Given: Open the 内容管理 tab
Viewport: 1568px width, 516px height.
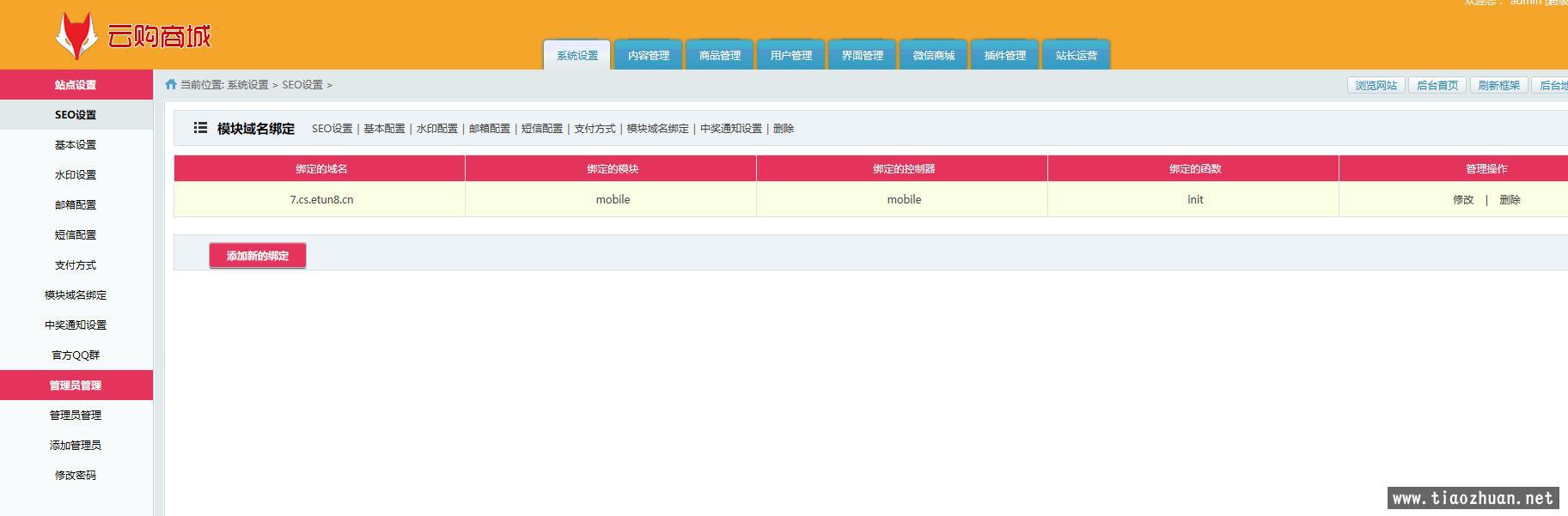Looking at the screenshot, I should 649,56.
